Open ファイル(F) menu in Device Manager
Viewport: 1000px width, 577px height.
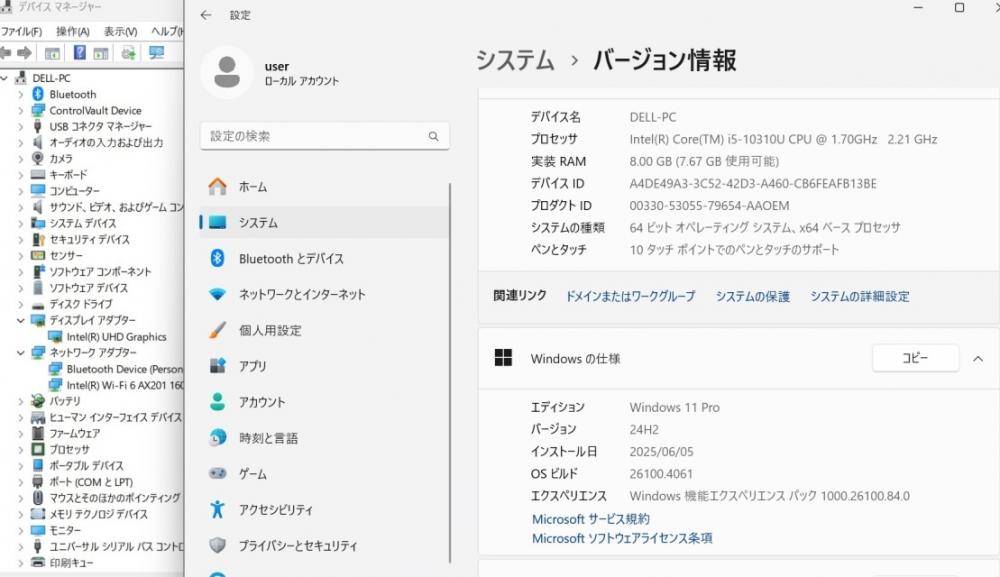pyautogui.click(x=21, y=31)
